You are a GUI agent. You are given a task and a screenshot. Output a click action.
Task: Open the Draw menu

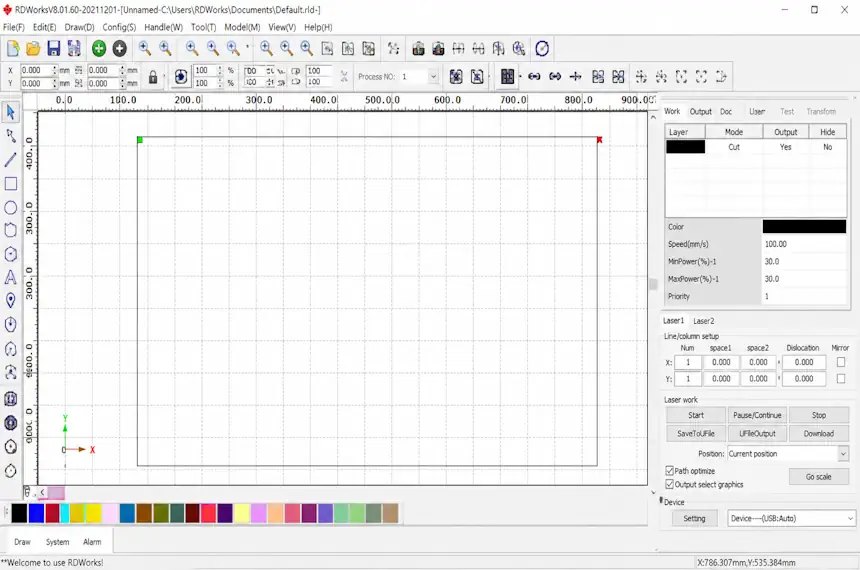click(80, 27)
